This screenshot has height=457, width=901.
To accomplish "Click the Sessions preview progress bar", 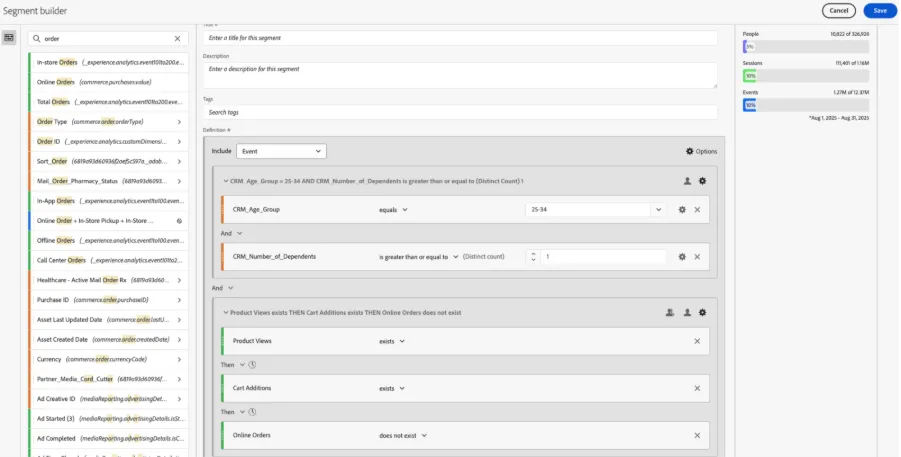I will [x=806, y=75].
